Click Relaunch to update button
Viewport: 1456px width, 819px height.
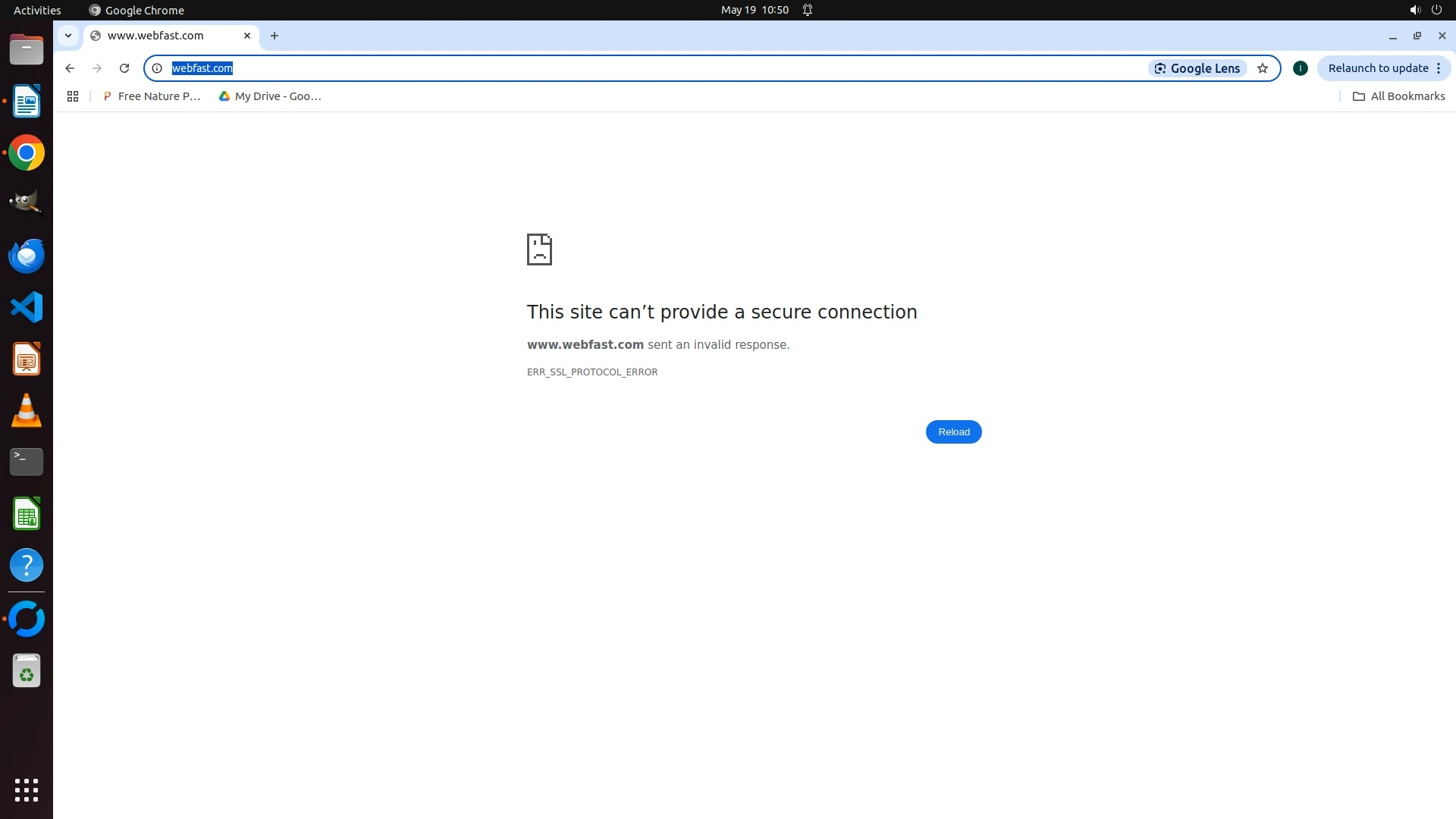pos(1378,68)
